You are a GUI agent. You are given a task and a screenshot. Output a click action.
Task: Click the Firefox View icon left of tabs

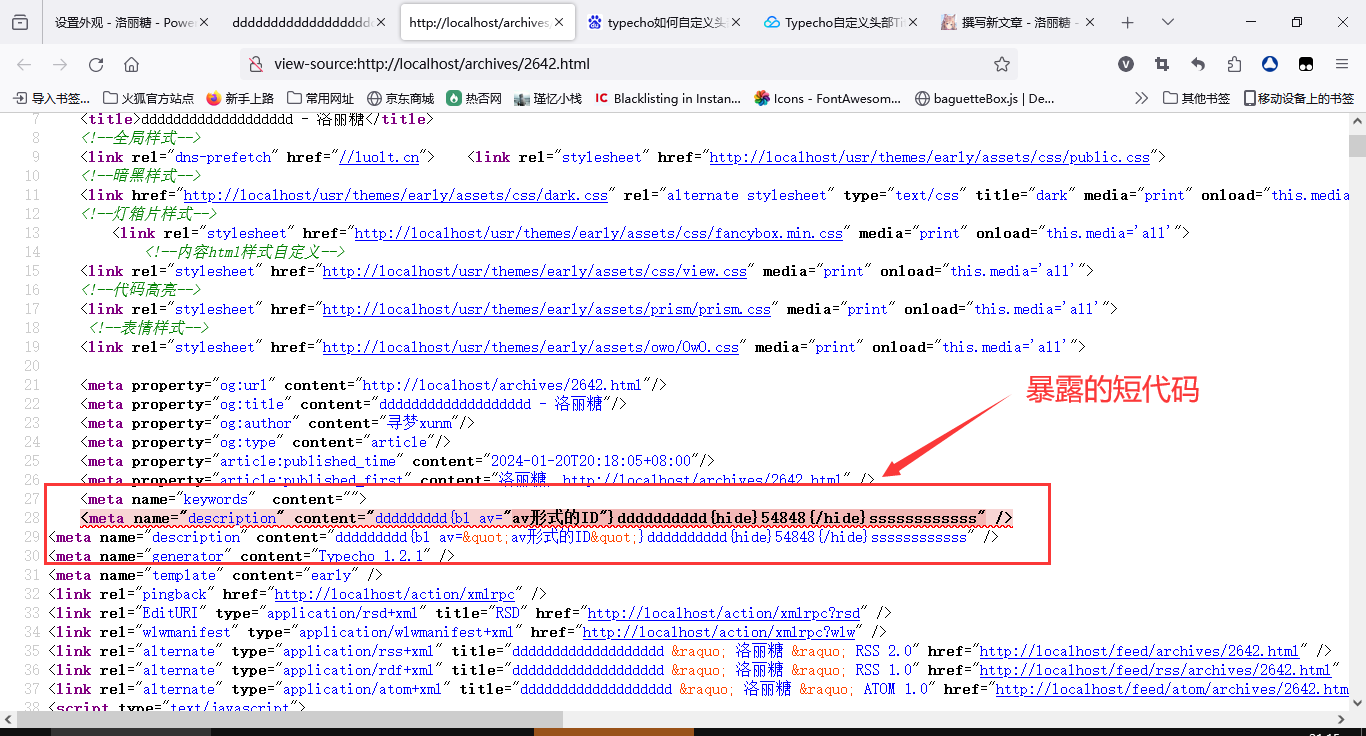[x=20, y=22]
